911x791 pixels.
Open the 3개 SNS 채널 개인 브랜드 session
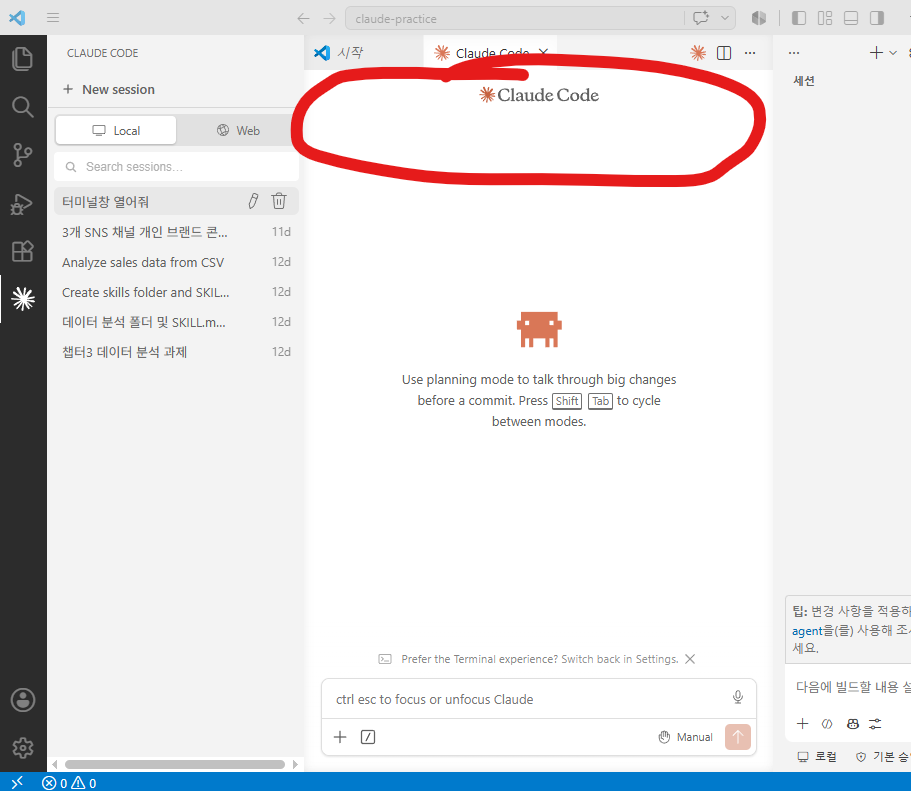click(177, 232)
